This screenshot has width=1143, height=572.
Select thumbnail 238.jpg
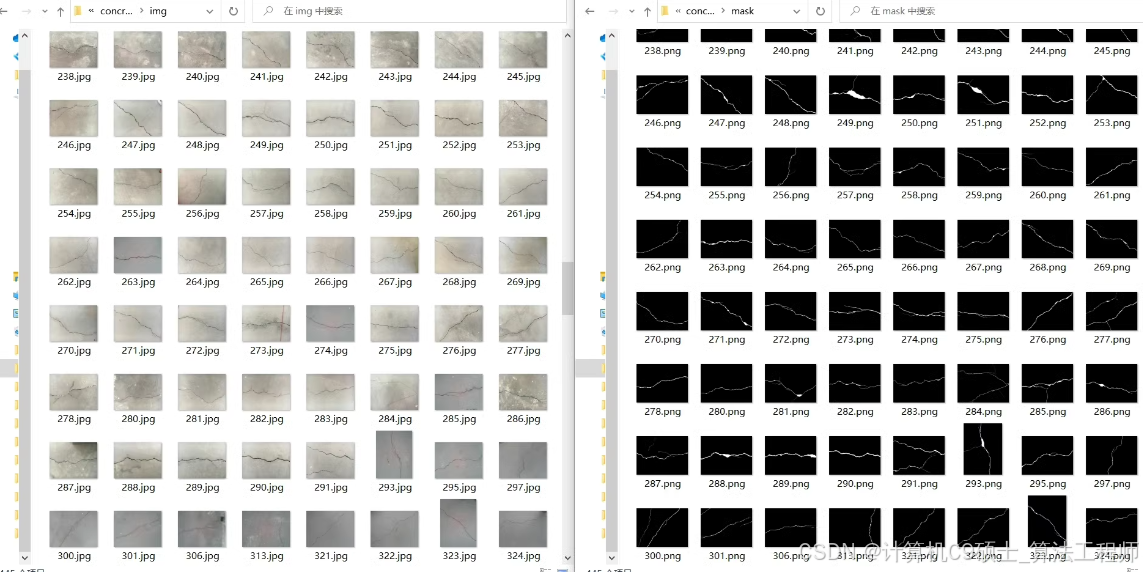point(74,50)
